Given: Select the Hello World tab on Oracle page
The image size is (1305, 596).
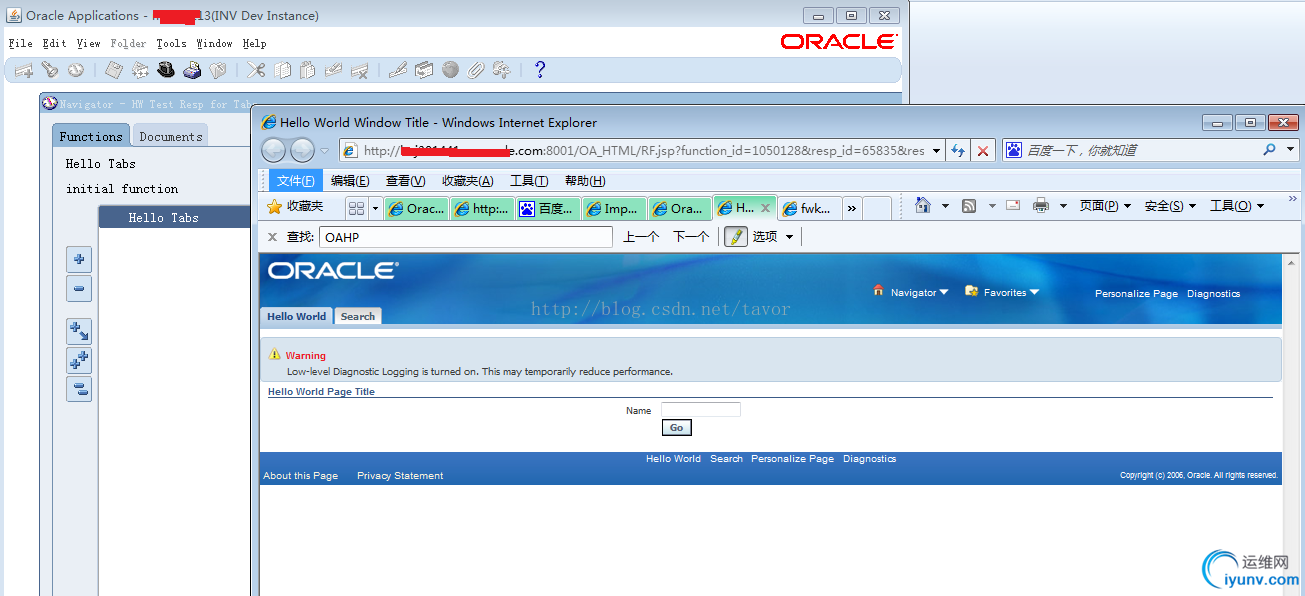Looking at the screenshot, I should tap(297, 316).
